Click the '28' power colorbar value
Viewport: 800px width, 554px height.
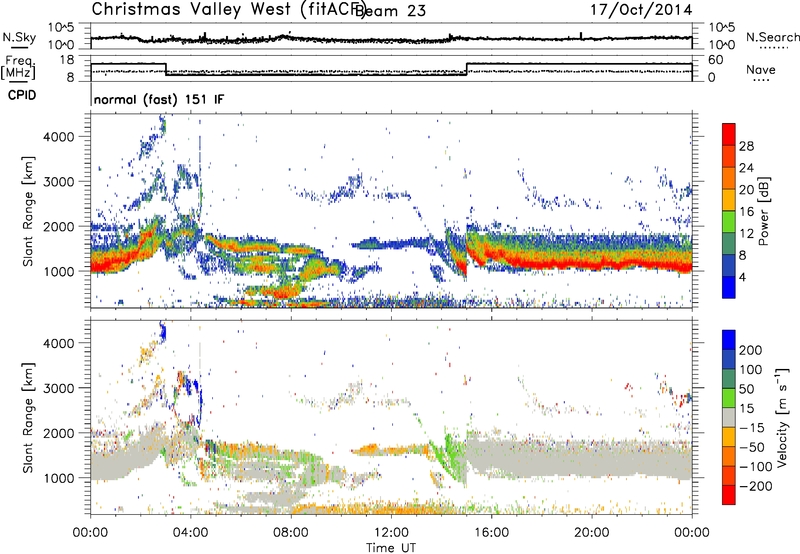(746, 146)
